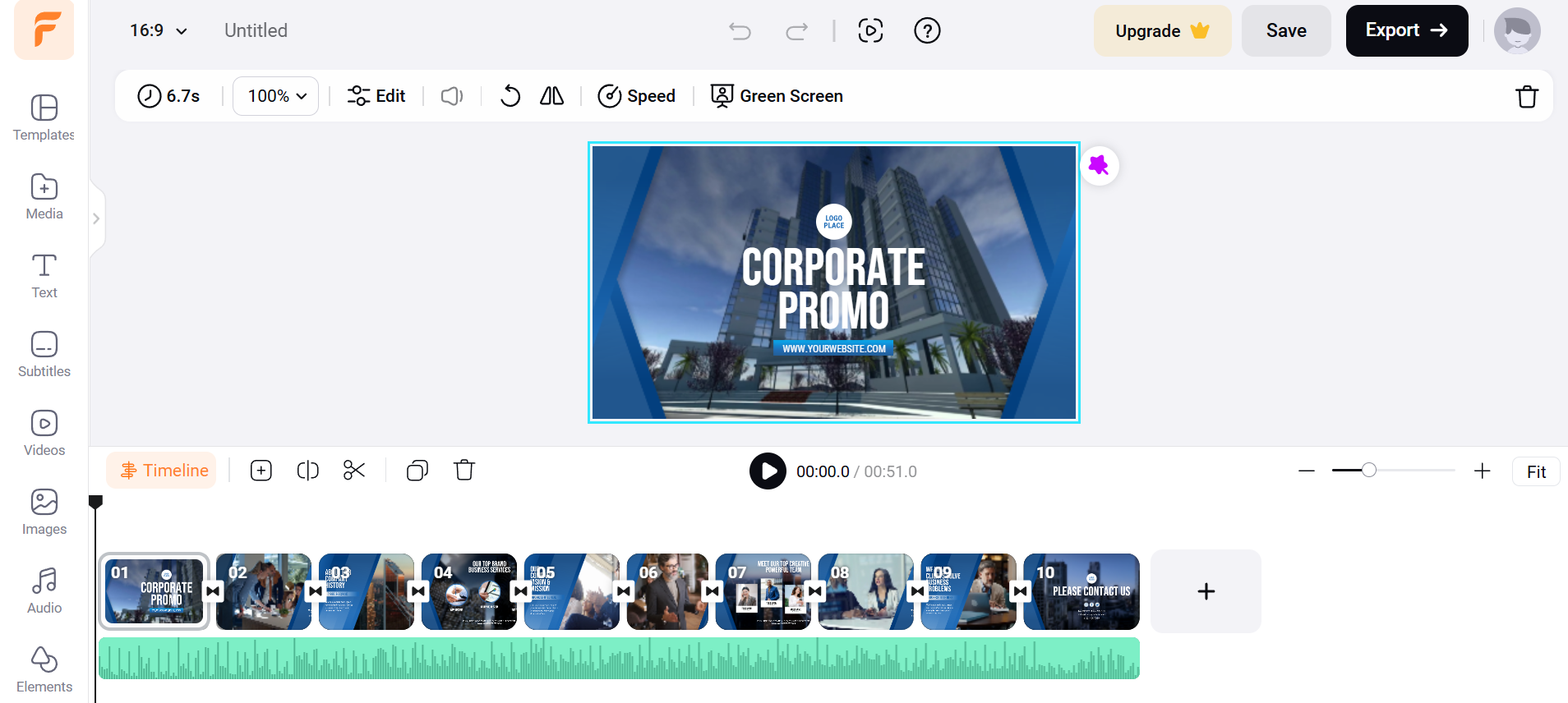The height and width of the screenshot is (703, 1568).
Task: Click the timeline playhead marker
Action: click(95, 502)
